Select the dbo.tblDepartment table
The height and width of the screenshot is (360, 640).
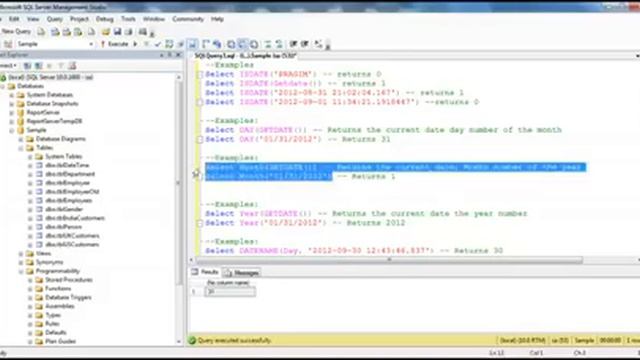tap(70, 174)
